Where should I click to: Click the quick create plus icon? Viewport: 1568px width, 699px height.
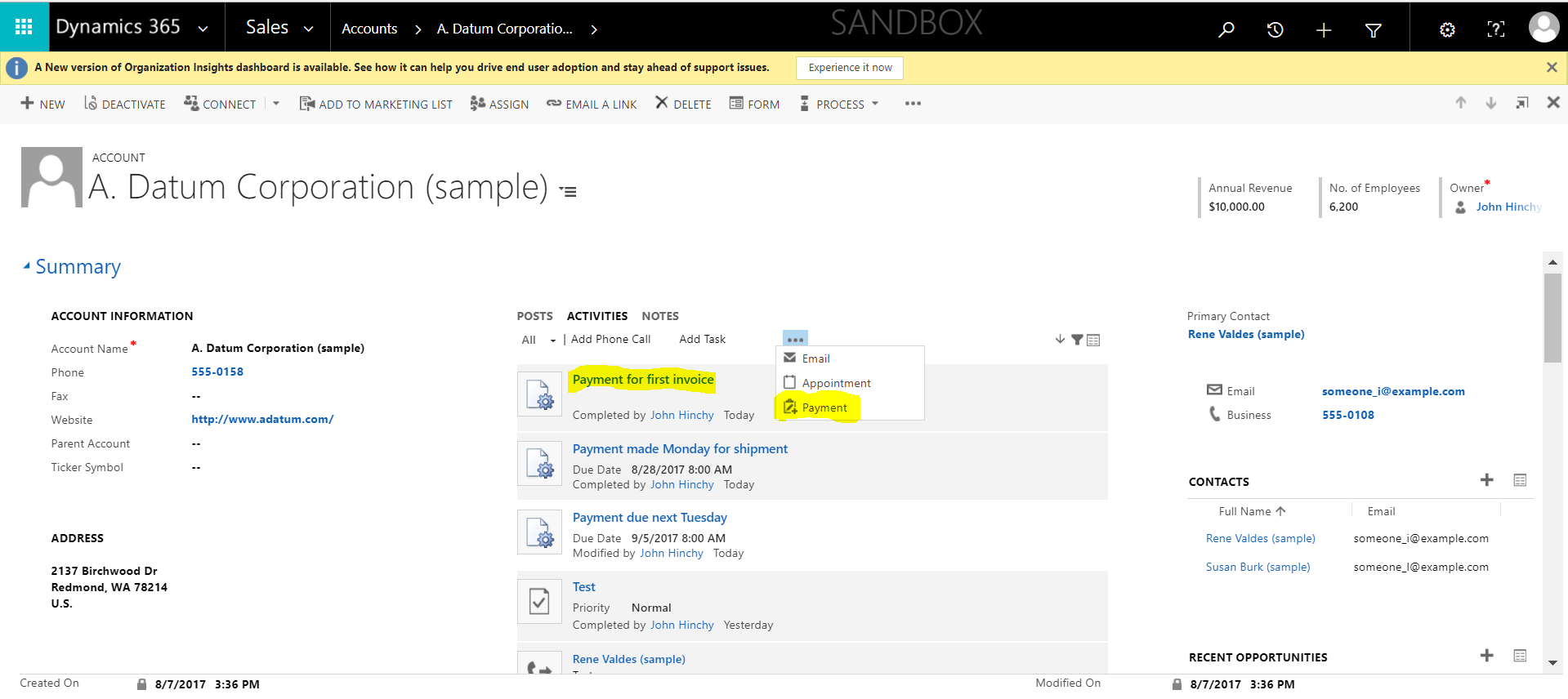[x=1324, y=29]
